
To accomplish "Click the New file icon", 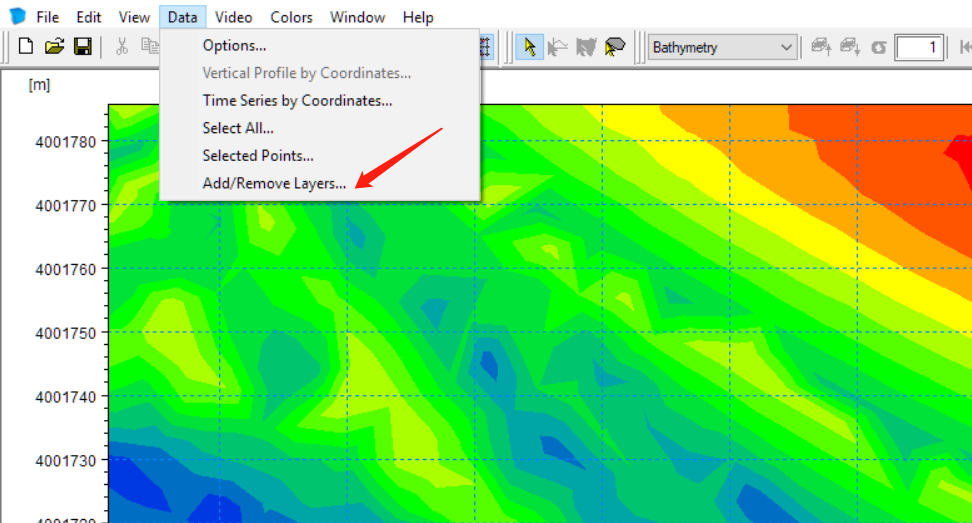I will (26, 46).
